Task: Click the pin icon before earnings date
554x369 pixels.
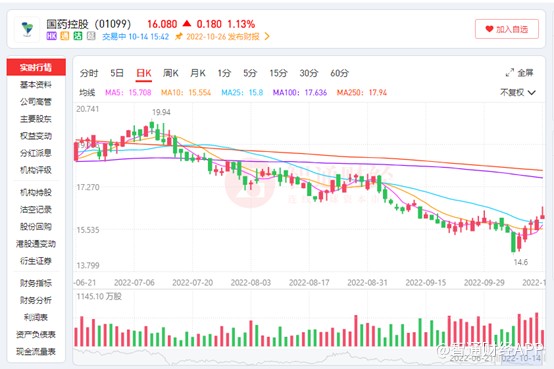Action: pyautogui.click(x=179, y=36)
